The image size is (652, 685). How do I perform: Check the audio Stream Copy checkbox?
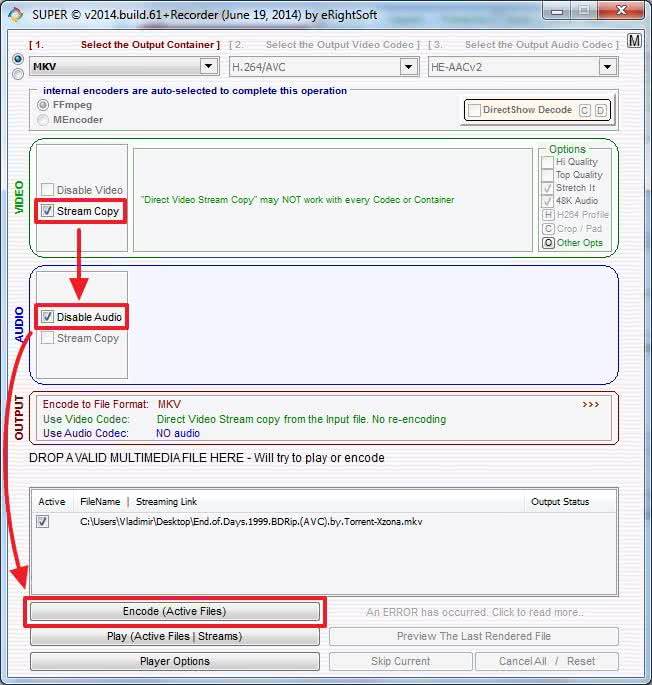point(47,338)
